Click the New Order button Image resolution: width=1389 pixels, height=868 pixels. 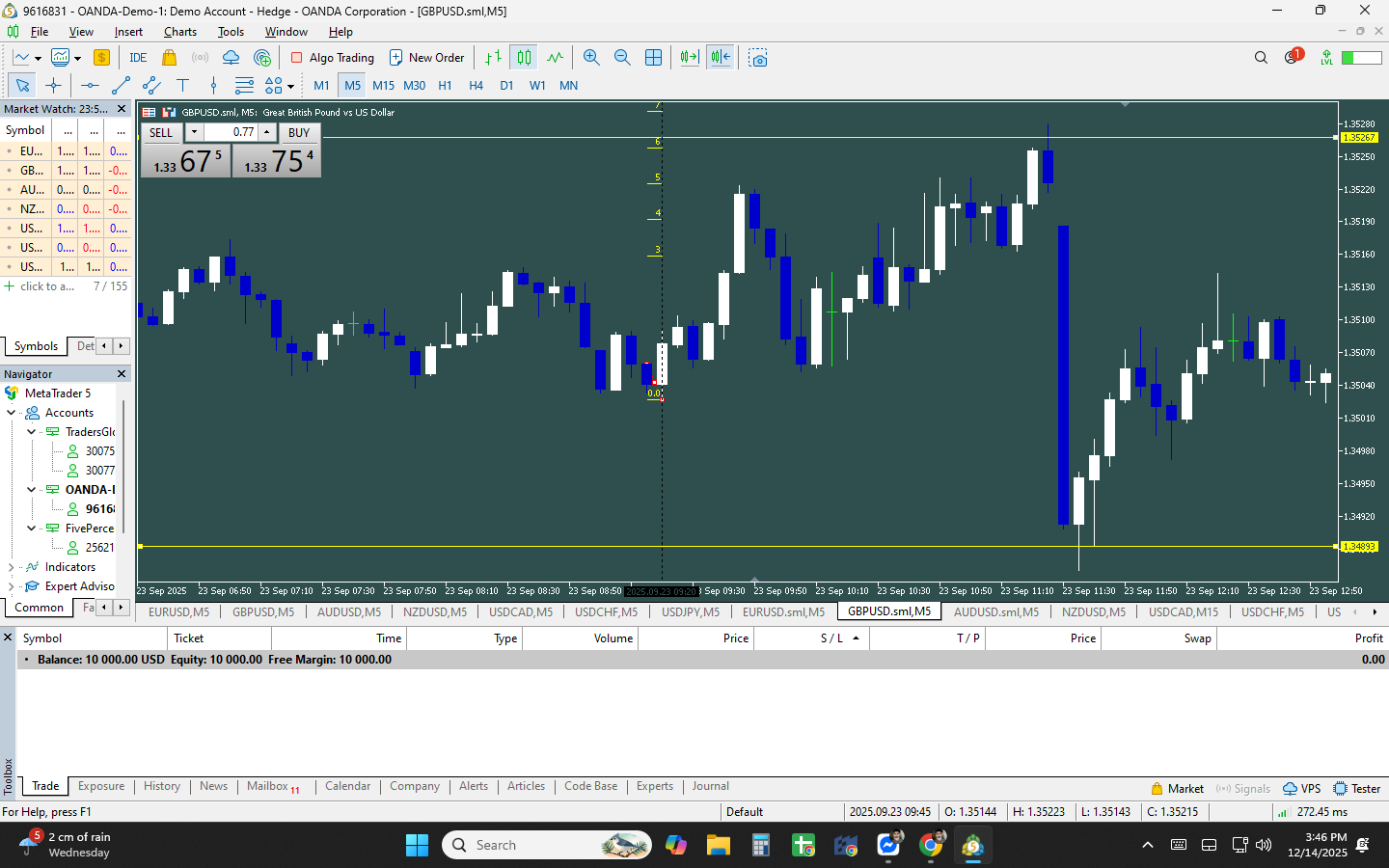(426, 58)
